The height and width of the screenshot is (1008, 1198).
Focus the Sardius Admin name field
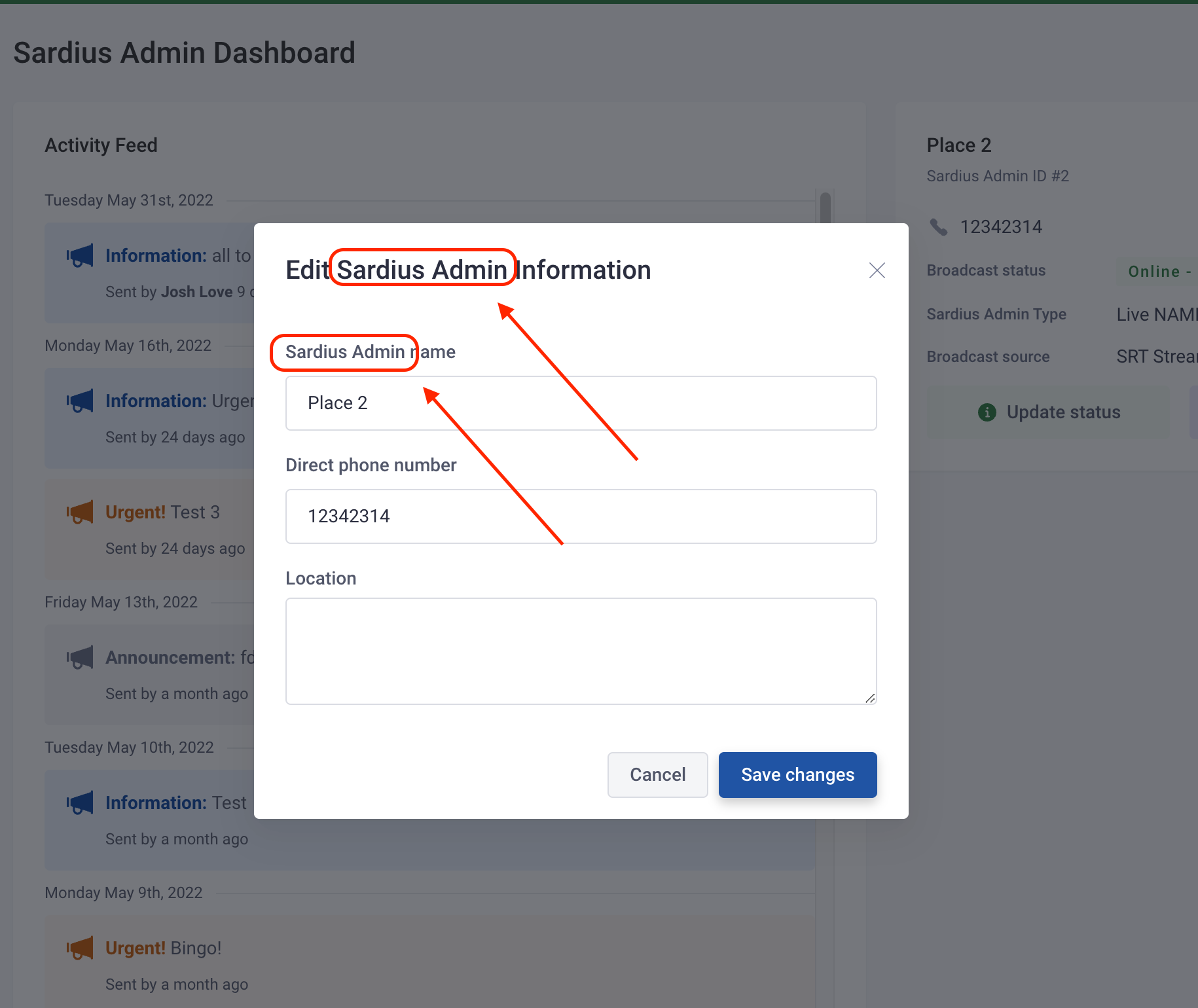(x=581, y=403)
